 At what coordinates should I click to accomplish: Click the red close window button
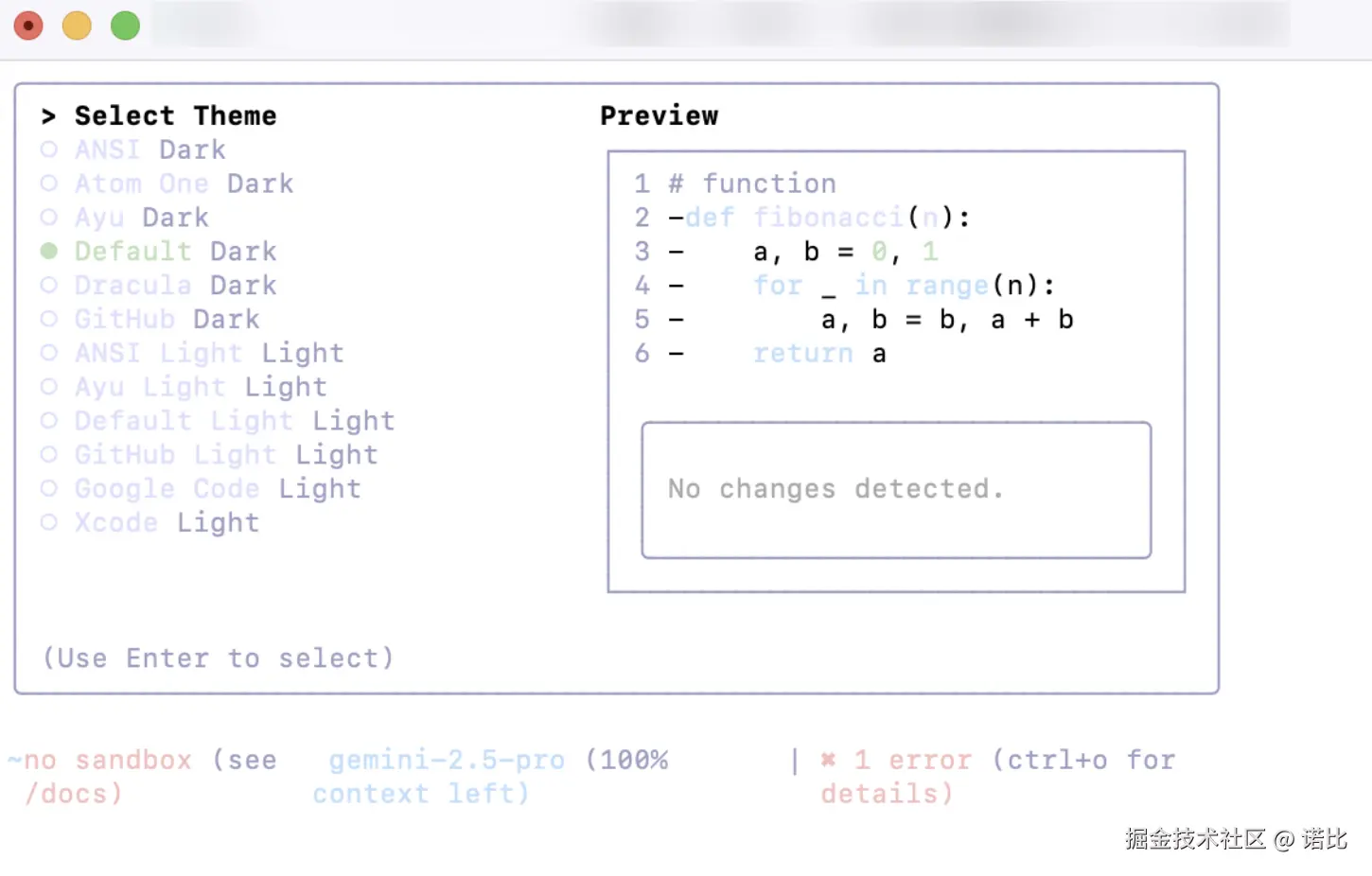pyautogui.click(x=28, y=26)
